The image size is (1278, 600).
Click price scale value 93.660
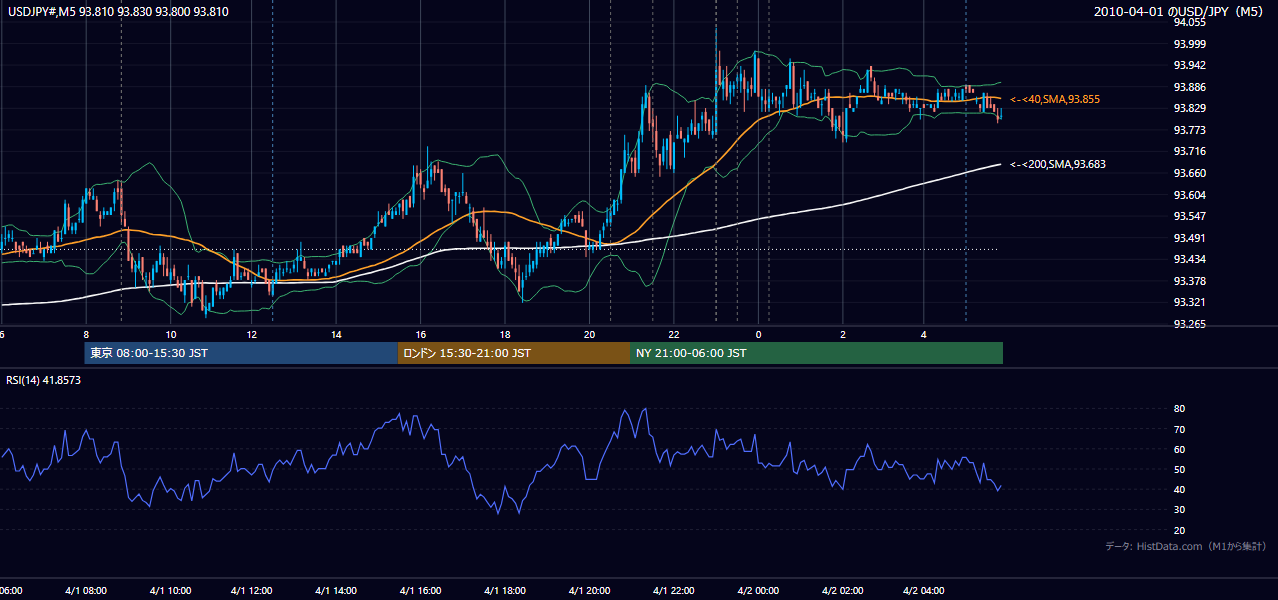[x=1190, y=173]
